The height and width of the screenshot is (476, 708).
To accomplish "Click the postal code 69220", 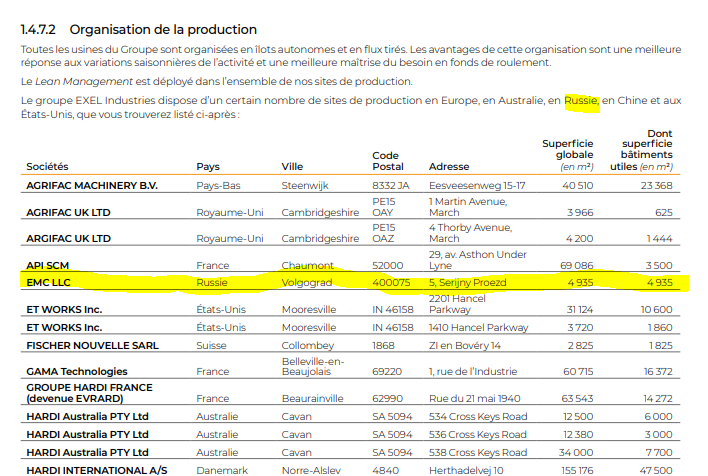I will coord(387,372).
